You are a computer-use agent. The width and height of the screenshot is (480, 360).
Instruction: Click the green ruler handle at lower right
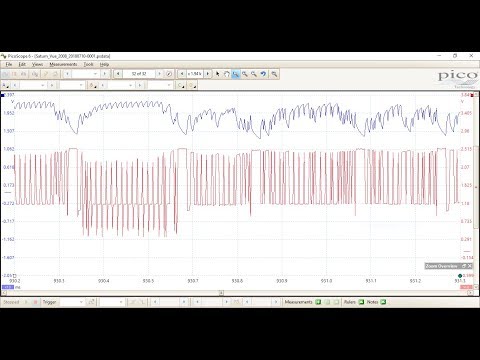pyautogui.click(x=460, y=276)
